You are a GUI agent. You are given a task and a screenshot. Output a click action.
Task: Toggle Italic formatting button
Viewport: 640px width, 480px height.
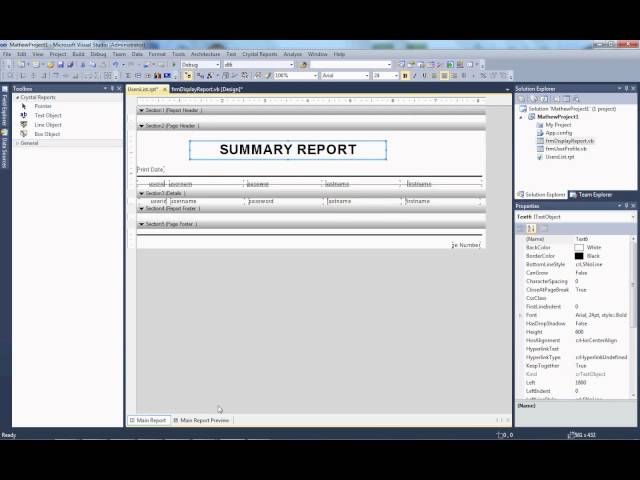tap(415, 76)
